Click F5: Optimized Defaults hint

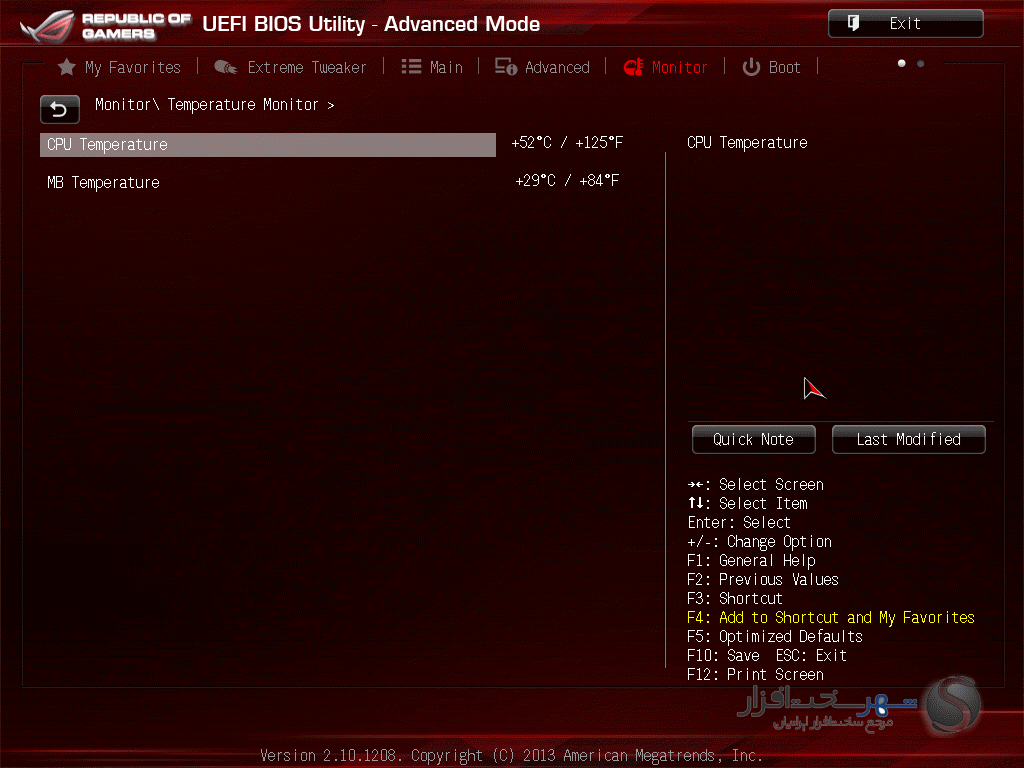pyautogui.click(x=775, y=637)
